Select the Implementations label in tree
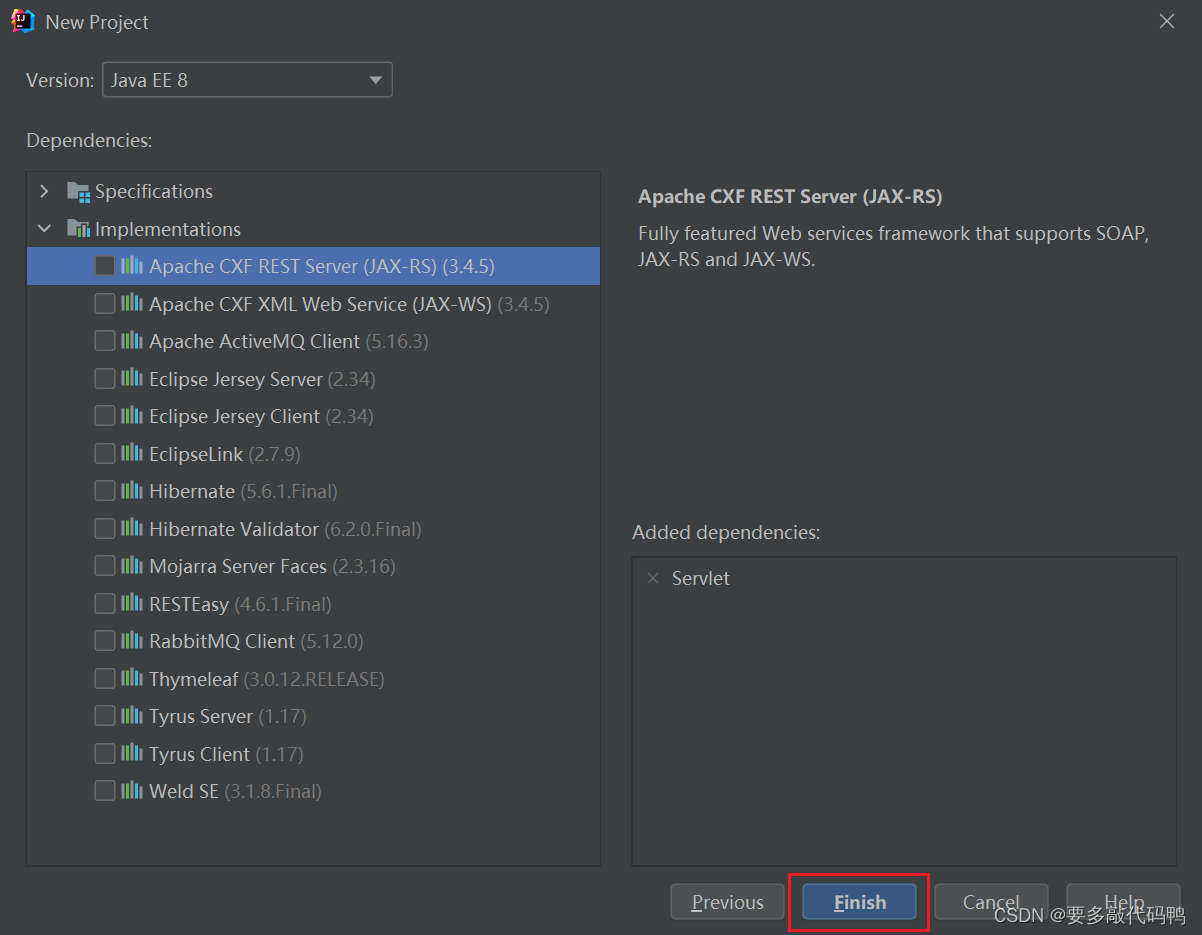1202x935 pixels. (168, 229)
